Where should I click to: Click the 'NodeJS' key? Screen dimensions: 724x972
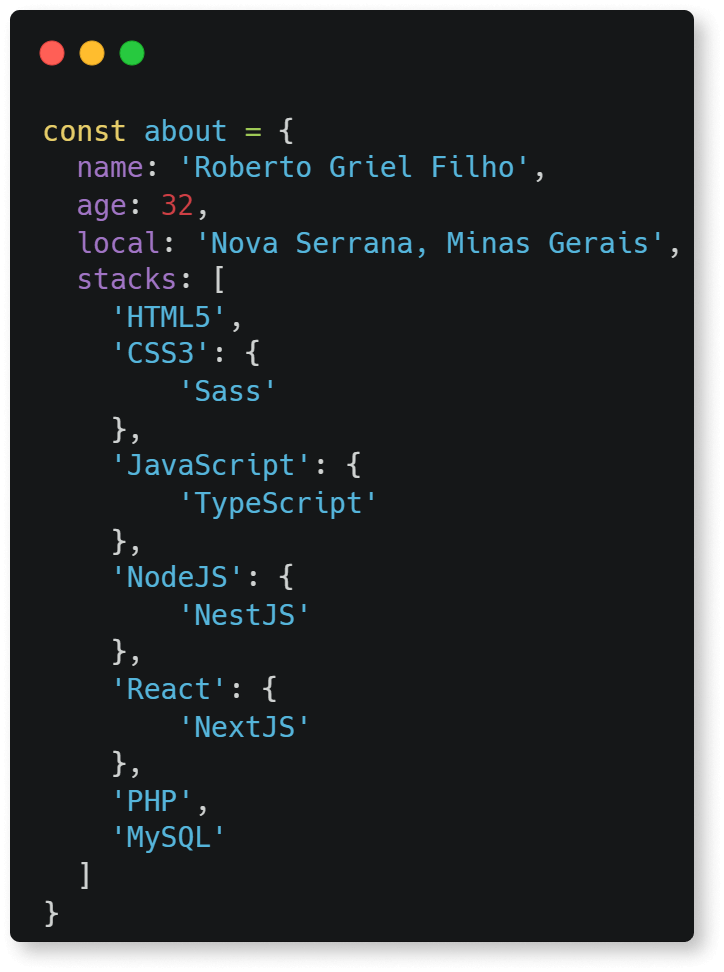[177, 578]
